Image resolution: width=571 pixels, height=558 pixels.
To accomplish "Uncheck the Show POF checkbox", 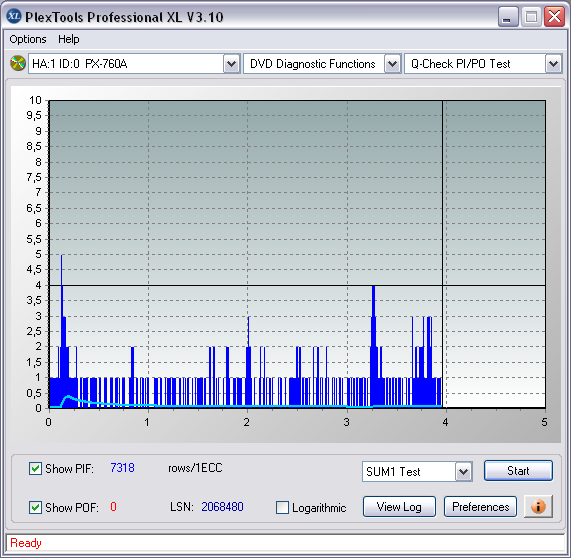I will click(35, 507).
